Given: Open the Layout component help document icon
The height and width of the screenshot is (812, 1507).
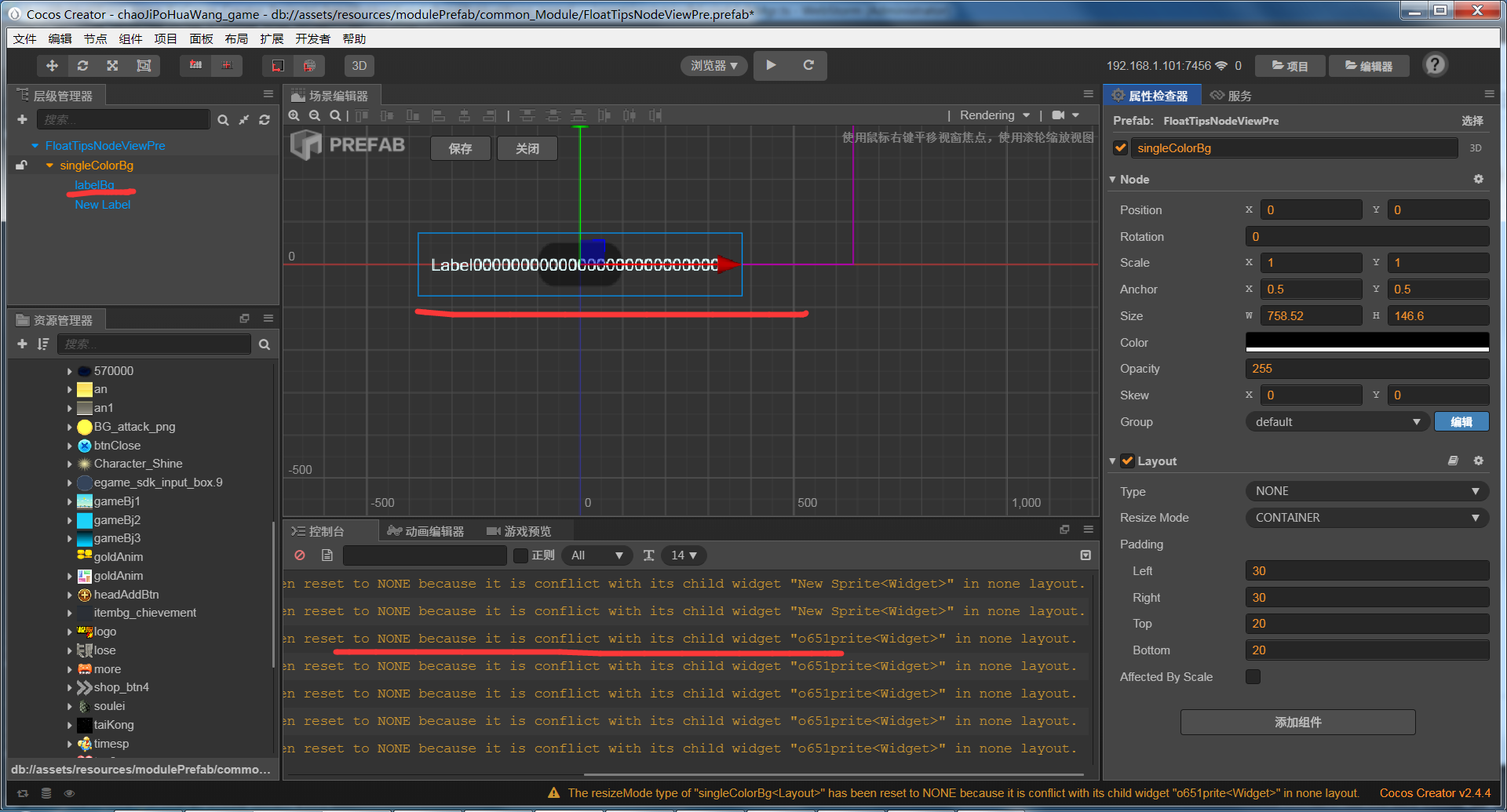Looking at the screenshot, I should (x=1454, y=461).
